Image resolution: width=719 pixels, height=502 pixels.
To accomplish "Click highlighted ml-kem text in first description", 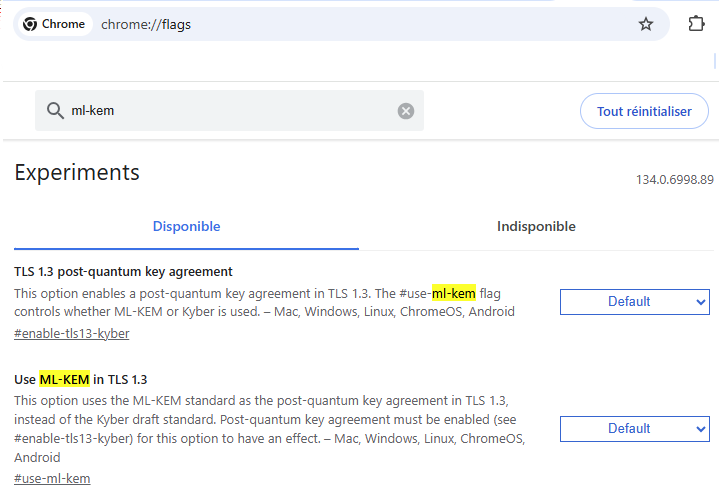I will point(453,293).
